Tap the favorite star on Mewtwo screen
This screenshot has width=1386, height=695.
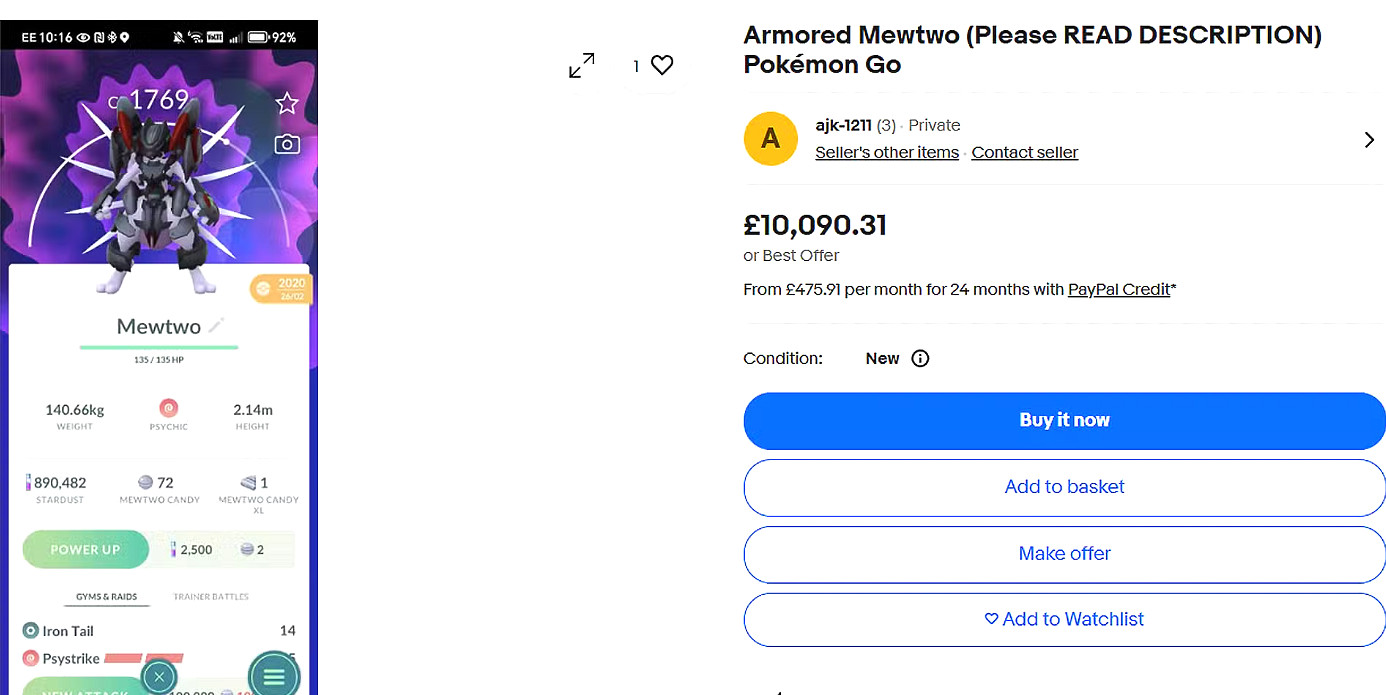click(x=287, y=103)
